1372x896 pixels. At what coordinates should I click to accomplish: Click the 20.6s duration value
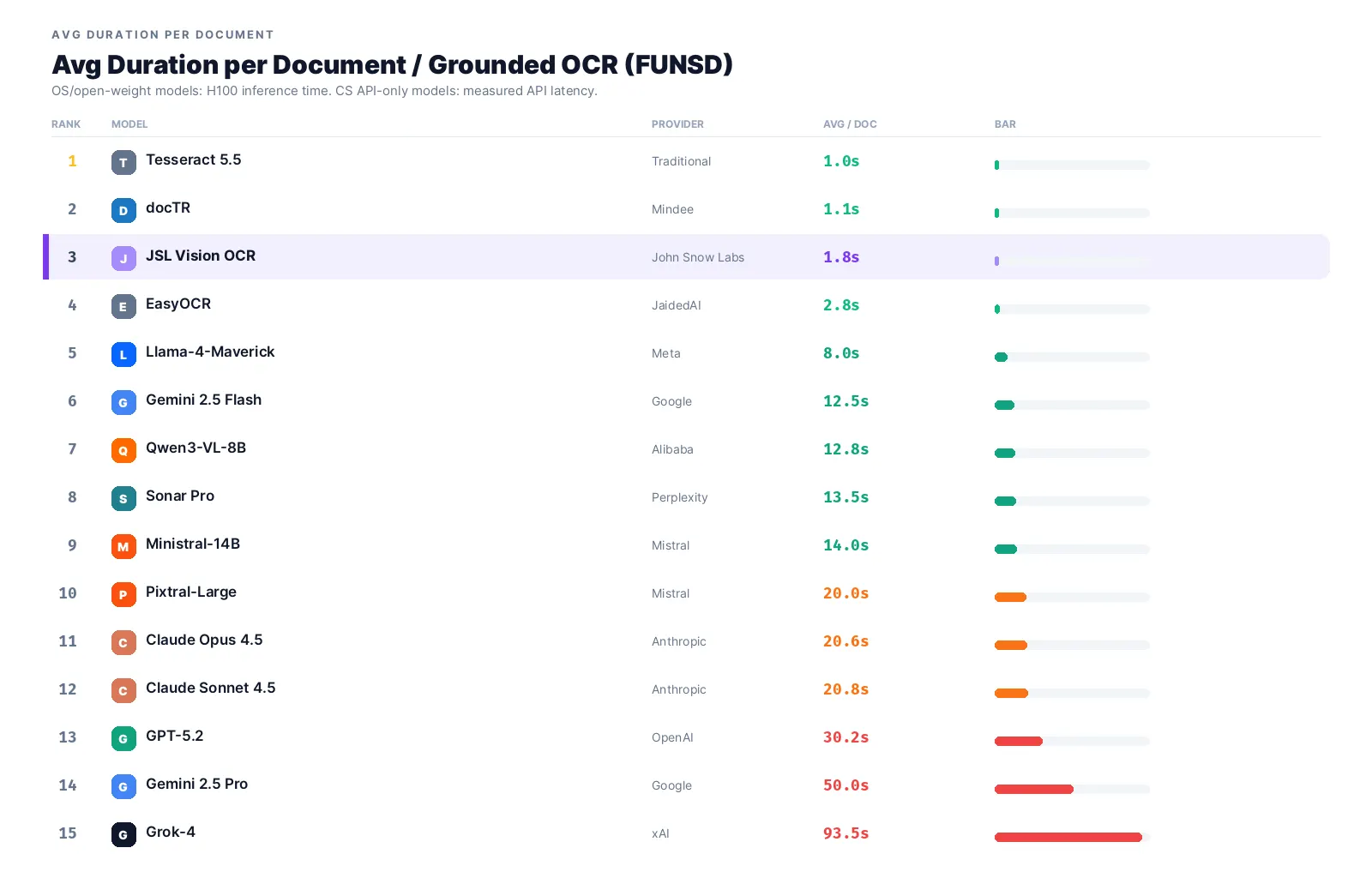pyautogui.click(x=846, y=642)
